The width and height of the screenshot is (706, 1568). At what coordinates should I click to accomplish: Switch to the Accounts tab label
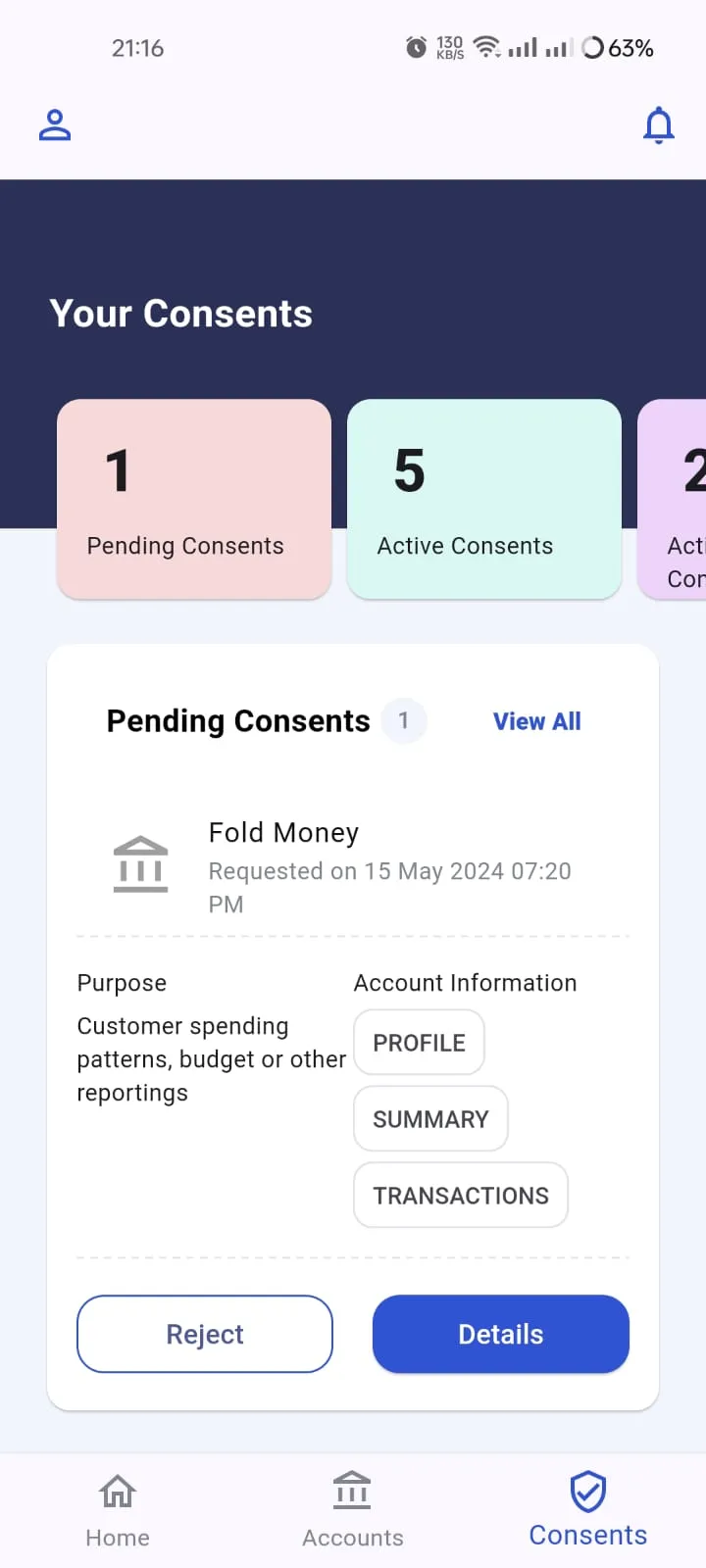coord(353,1538)
